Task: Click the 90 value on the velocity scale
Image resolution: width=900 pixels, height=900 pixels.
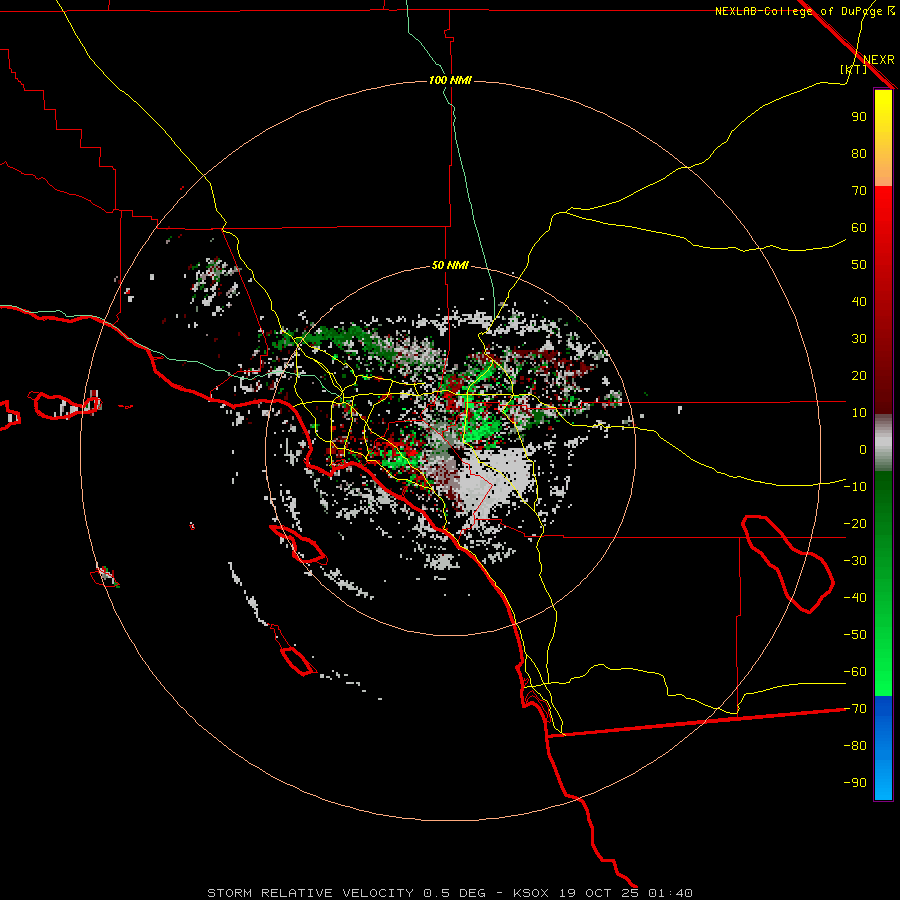Action: (859, 117)
